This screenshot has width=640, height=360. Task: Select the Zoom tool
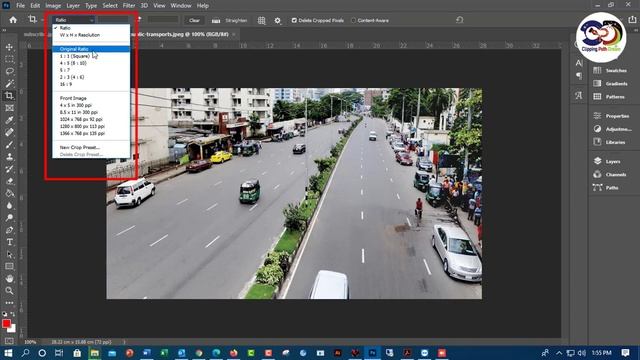pyautogui.click(x=9, y=291)
